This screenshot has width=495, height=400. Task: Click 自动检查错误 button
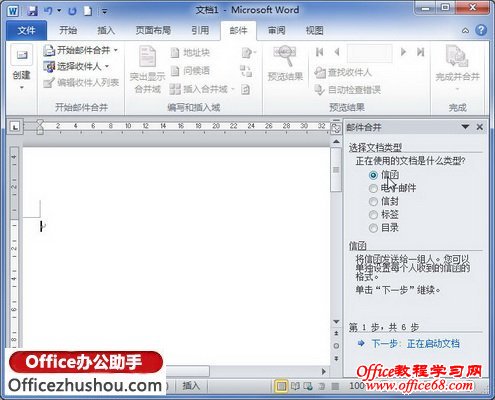click(x=347, y=90)
